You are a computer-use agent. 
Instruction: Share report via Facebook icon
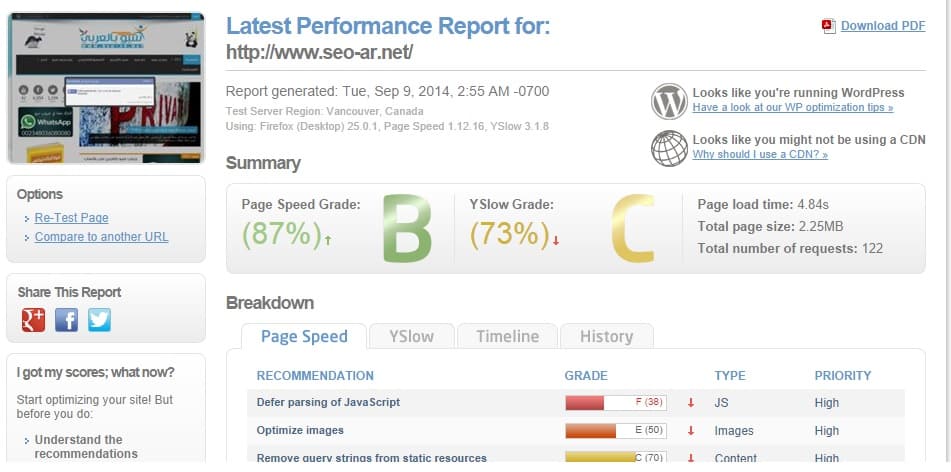pos(66,320)
